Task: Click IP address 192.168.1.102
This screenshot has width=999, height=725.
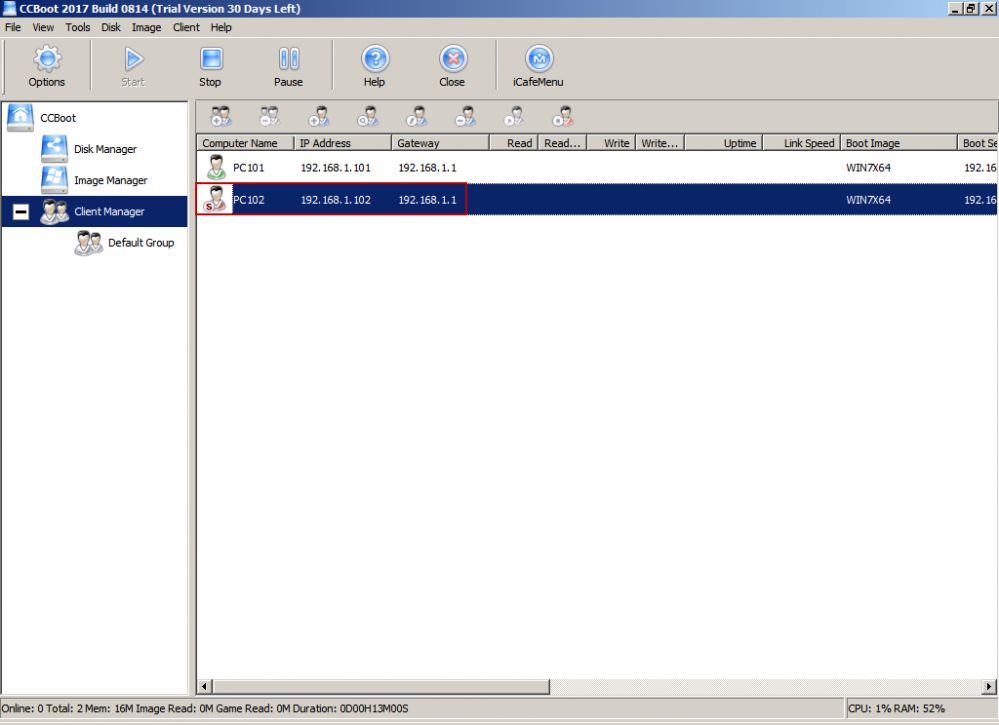Action: pos(335,200)
